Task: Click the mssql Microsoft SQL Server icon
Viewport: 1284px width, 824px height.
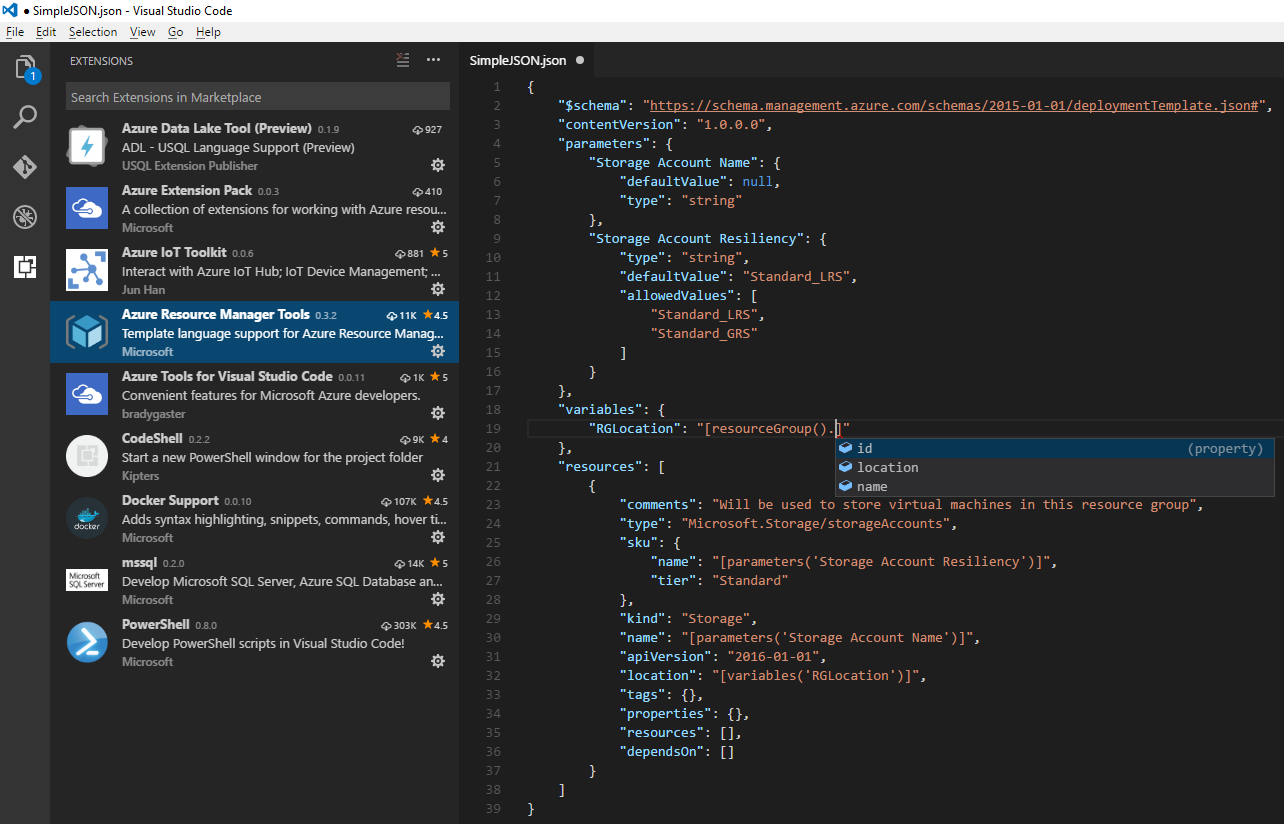Action: point(87,581)
